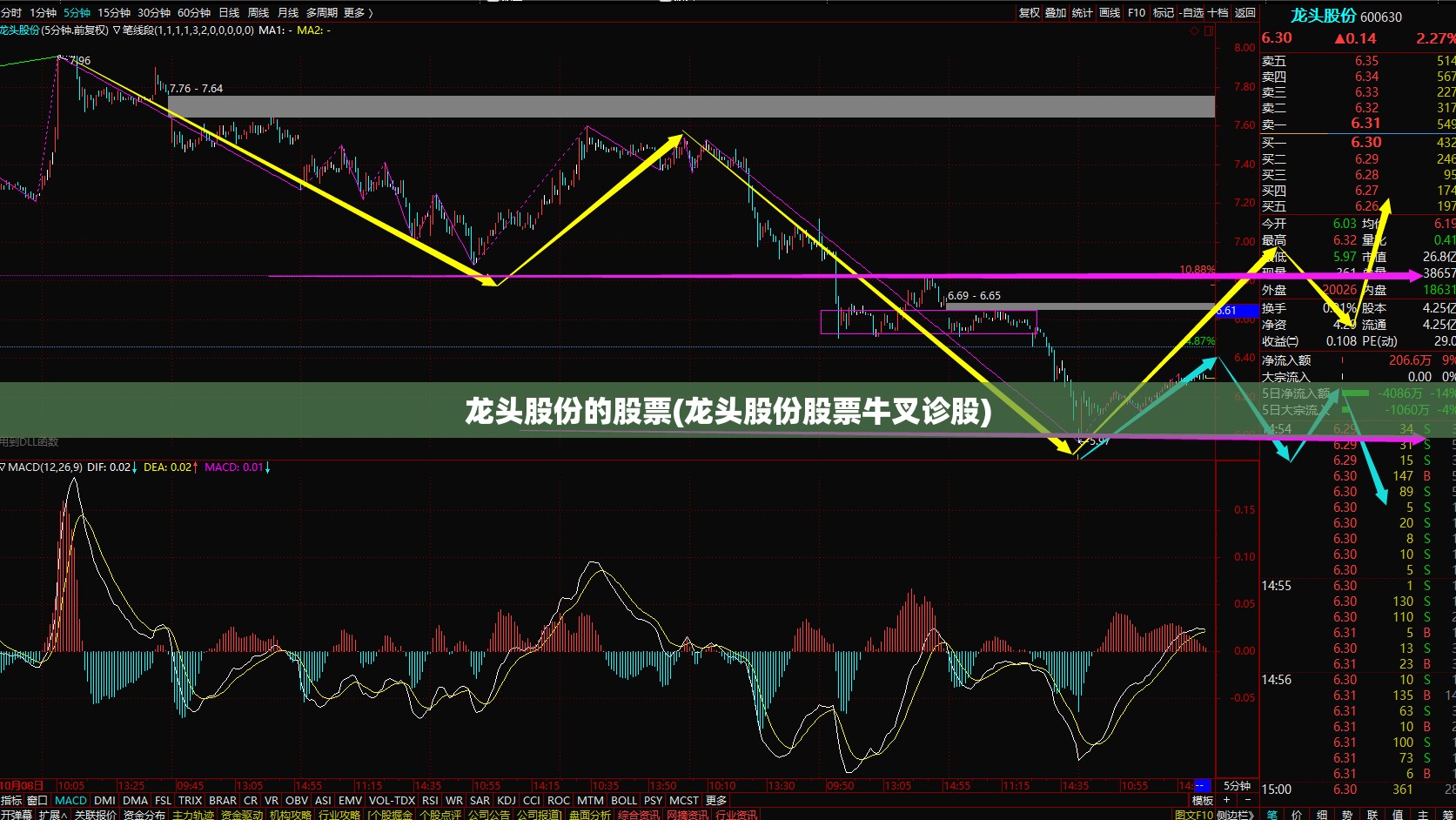Click the diamond icon above the price axis
1456x820 pixels.
1195,30
